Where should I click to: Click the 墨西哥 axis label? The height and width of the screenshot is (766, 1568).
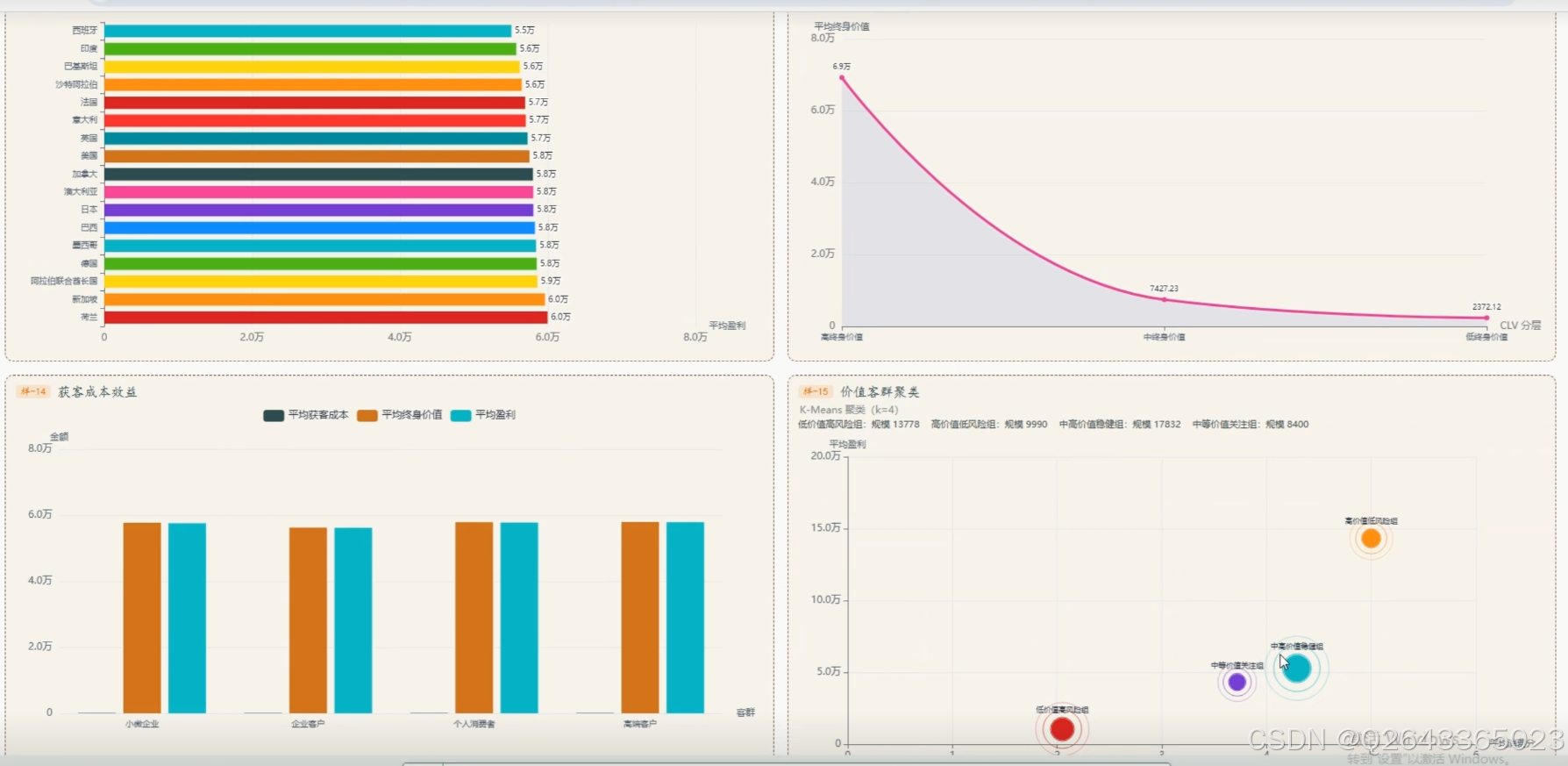tap(85, 246)
